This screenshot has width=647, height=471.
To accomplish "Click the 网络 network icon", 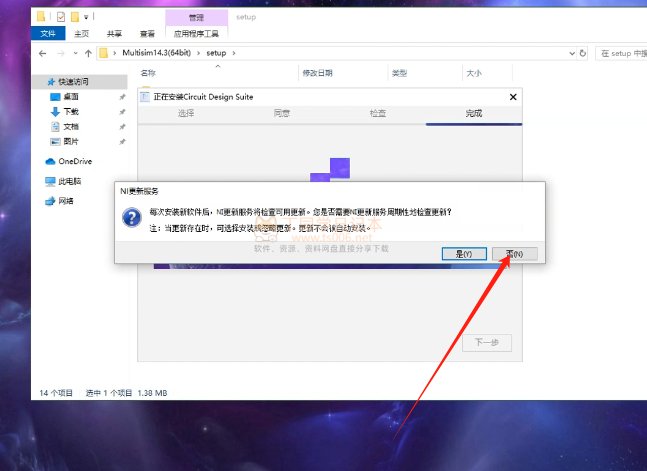I will point(50,201).
